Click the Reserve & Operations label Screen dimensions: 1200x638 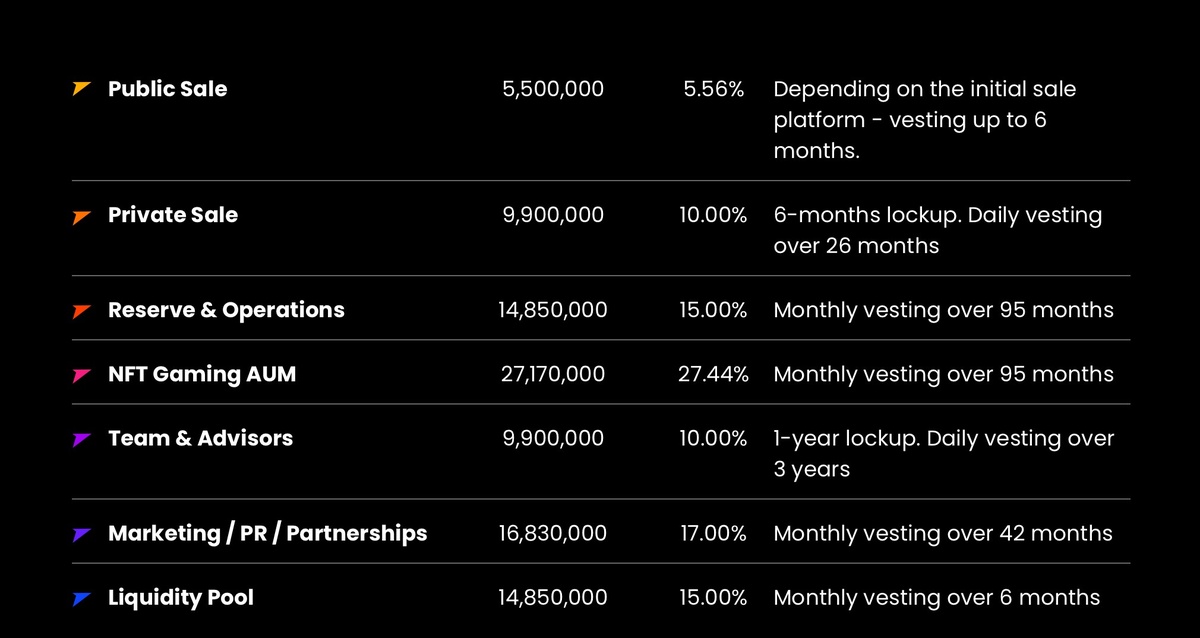coord(226,310)
